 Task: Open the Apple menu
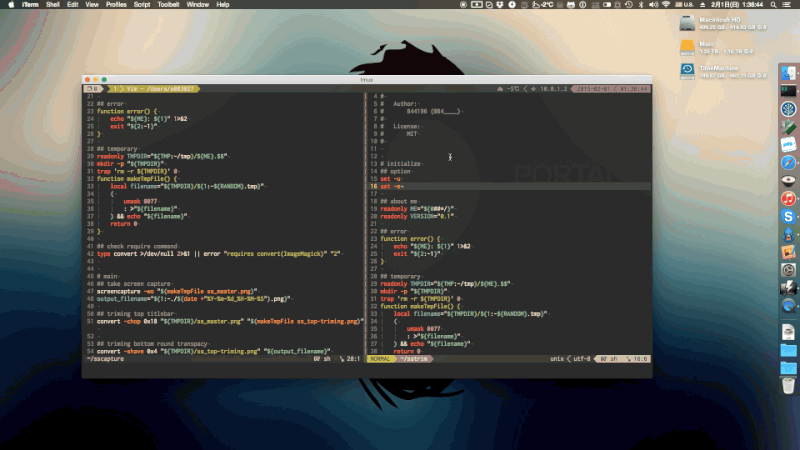[x=9, y=4]
